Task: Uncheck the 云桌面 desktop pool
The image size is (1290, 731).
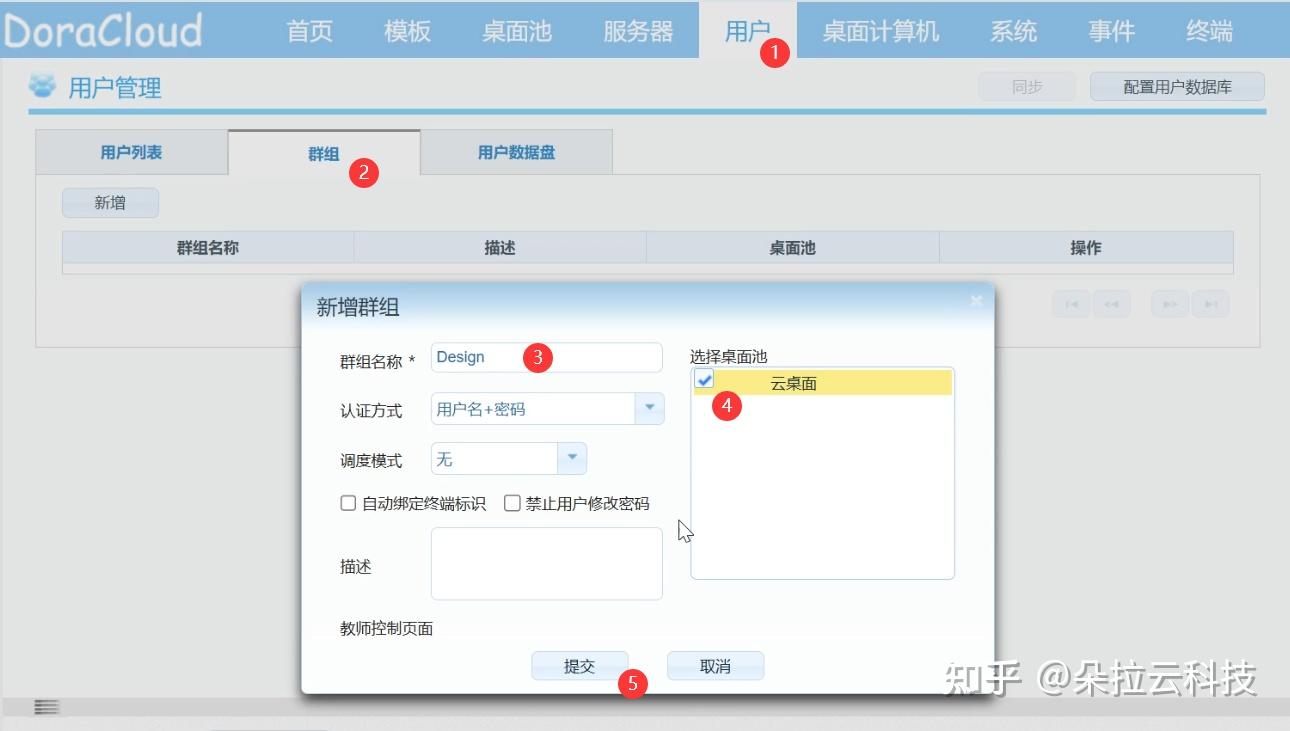Action: coord(705,379)
